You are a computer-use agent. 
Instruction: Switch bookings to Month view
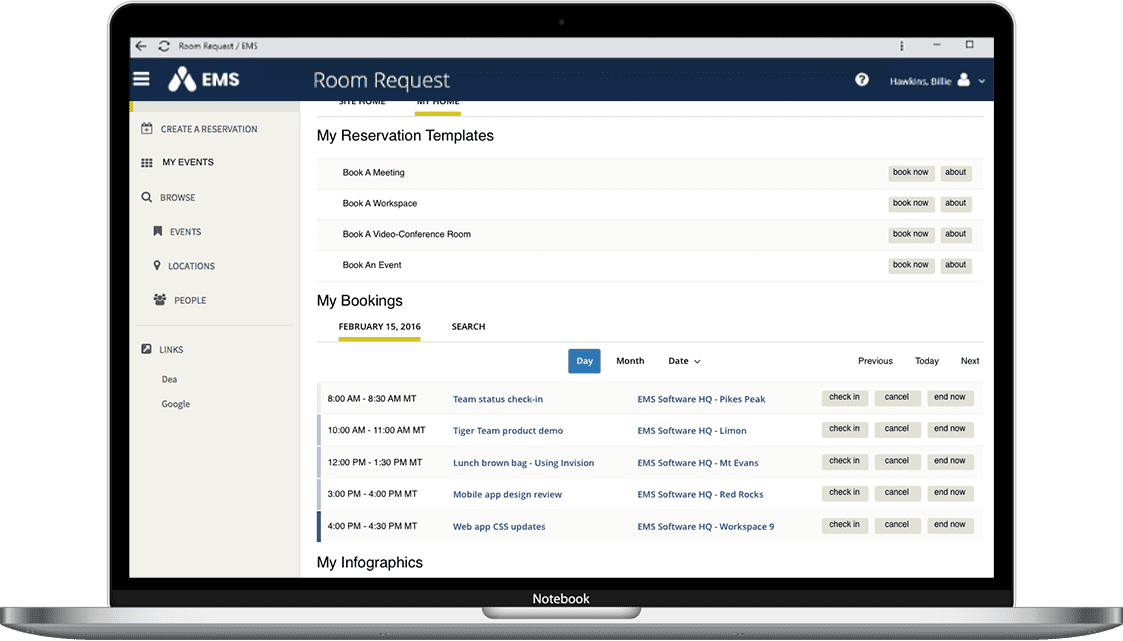[x=630, y=361]
